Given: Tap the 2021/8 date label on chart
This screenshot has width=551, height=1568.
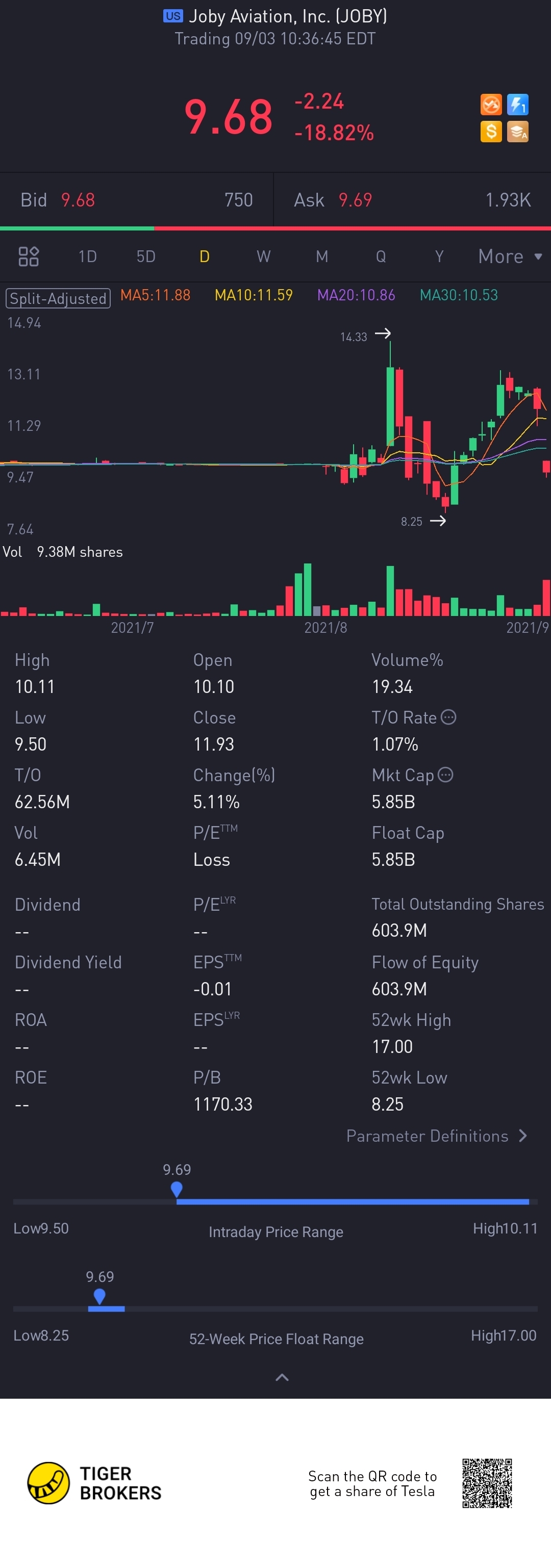Looking at the screenshot, I should [x=325, y=627].
